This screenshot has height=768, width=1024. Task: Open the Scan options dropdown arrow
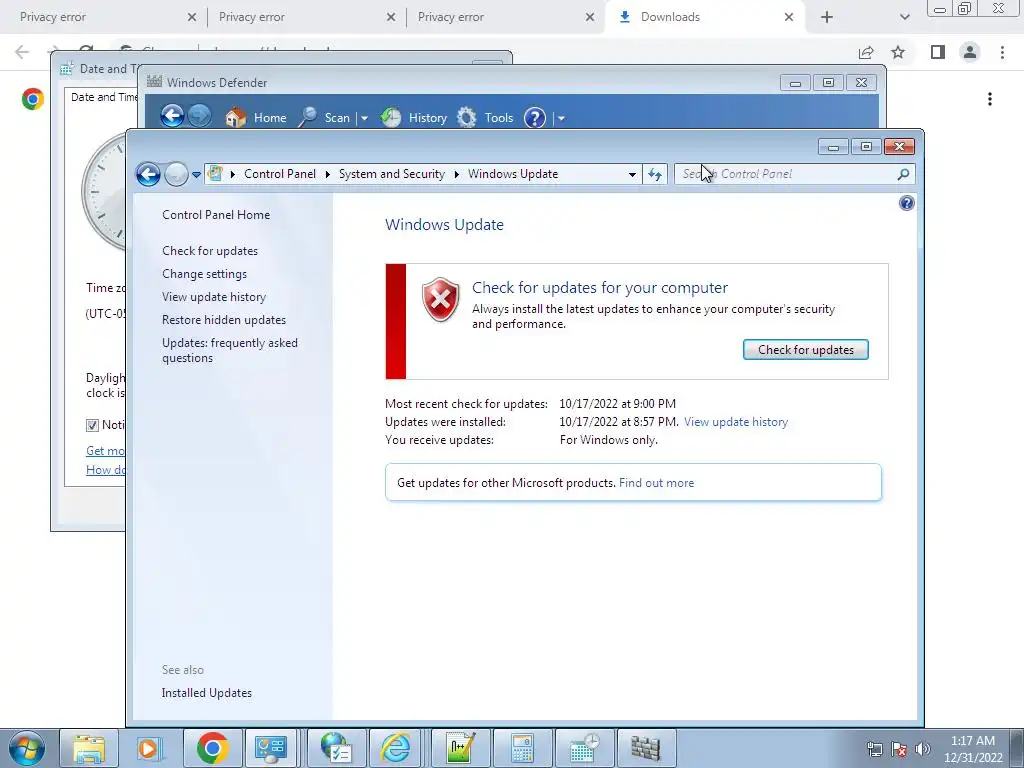click(364, 118)
